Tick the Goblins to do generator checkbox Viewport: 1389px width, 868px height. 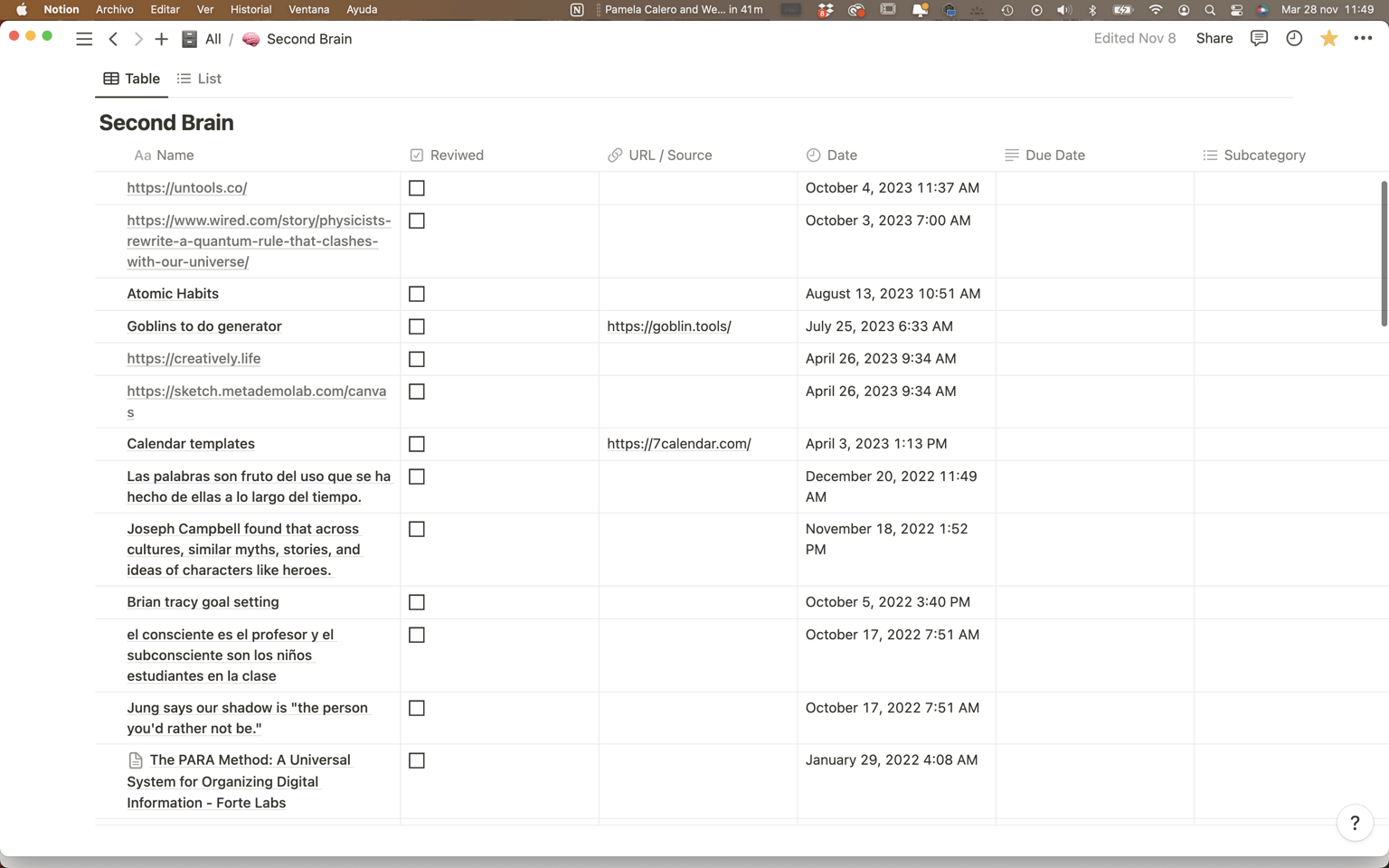pyautogui.click(x=417, y=326)
